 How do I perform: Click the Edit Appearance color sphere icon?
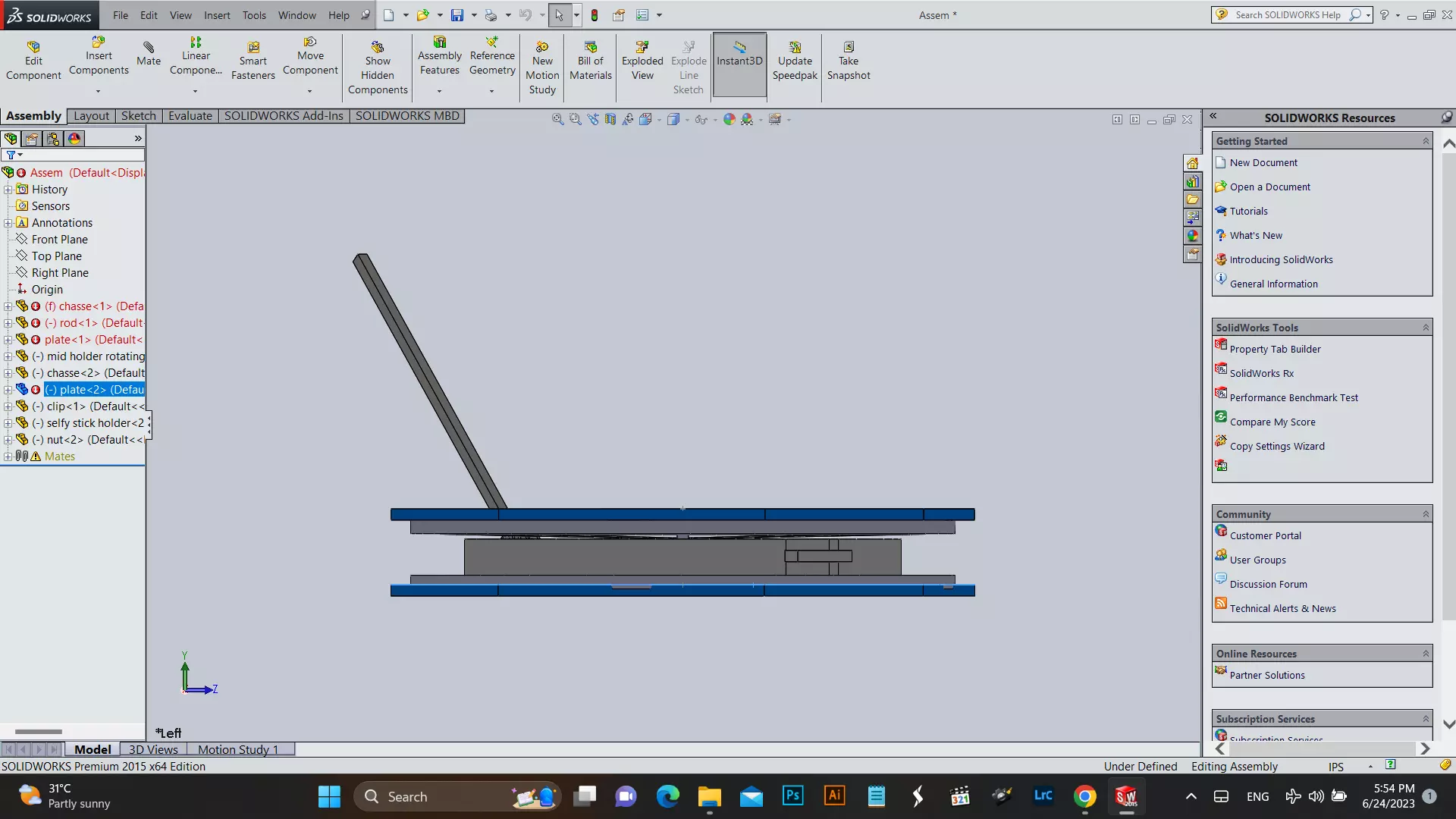(x=729, y=119)
